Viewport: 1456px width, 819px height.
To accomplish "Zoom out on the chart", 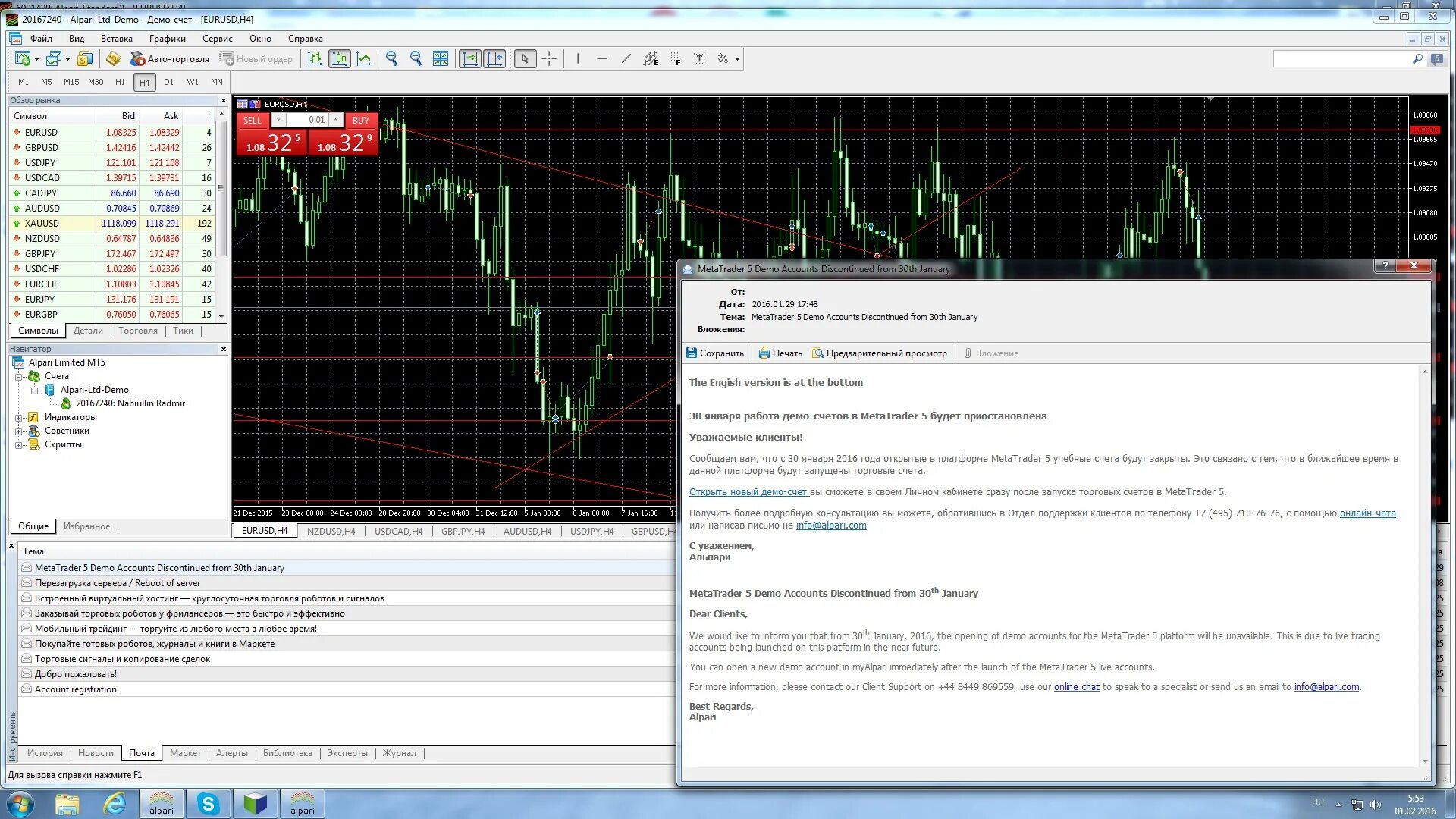I will (416, 58).
